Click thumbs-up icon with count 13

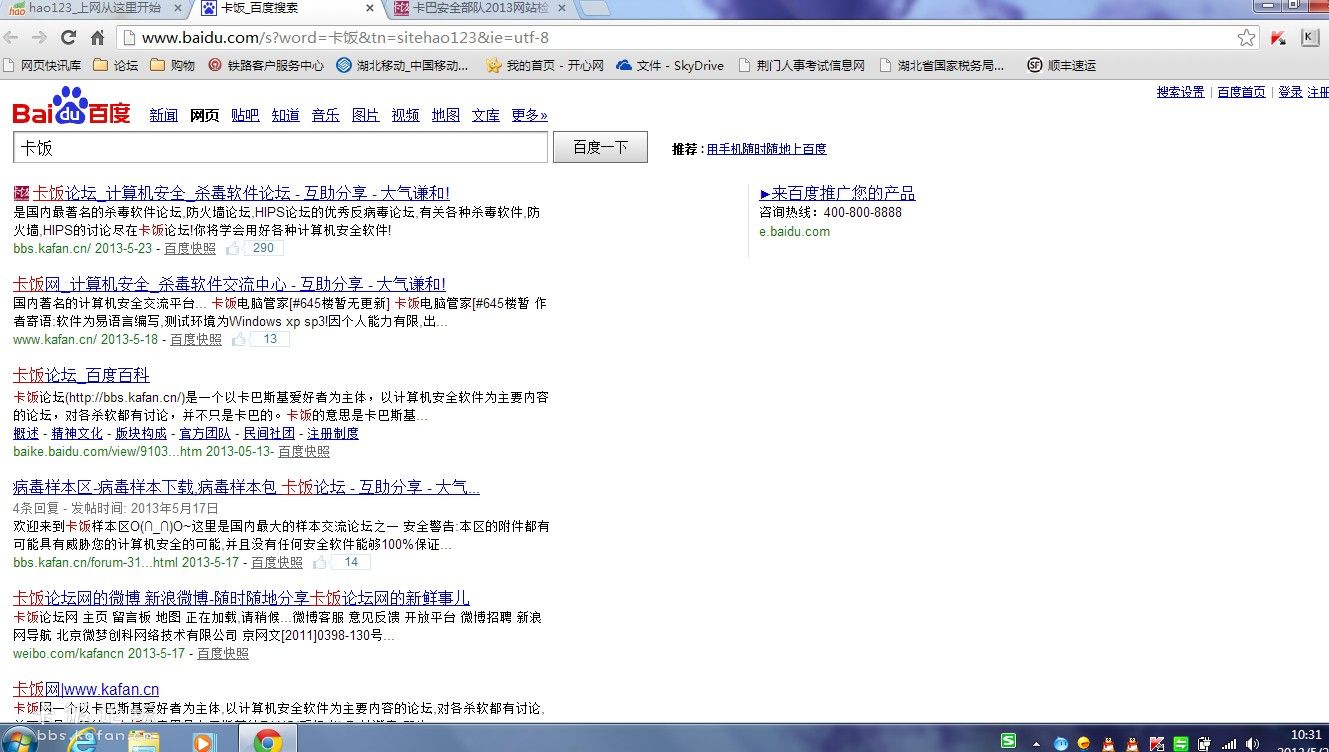click(238, 339)
